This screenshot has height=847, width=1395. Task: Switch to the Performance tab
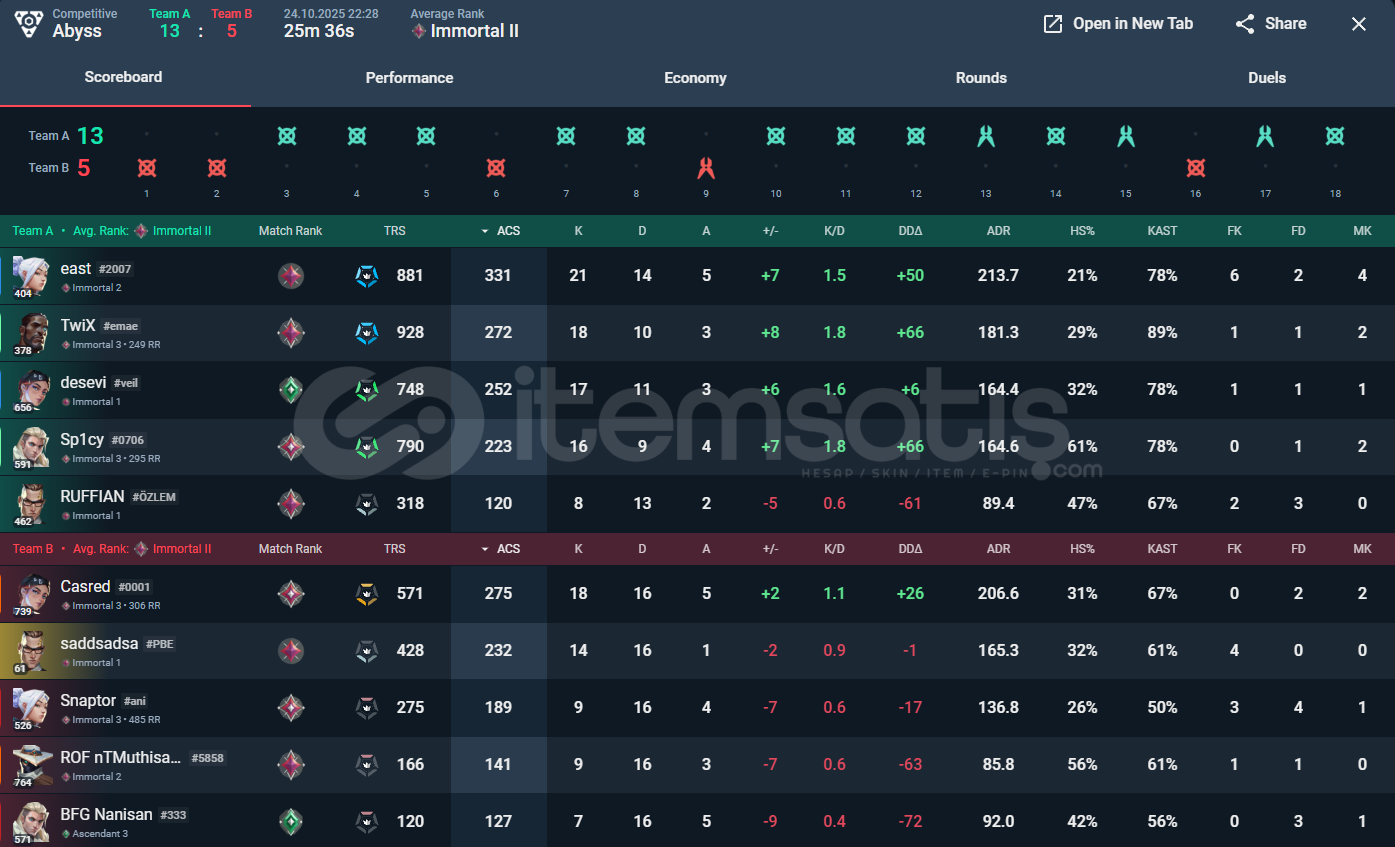tap(409, 77)
